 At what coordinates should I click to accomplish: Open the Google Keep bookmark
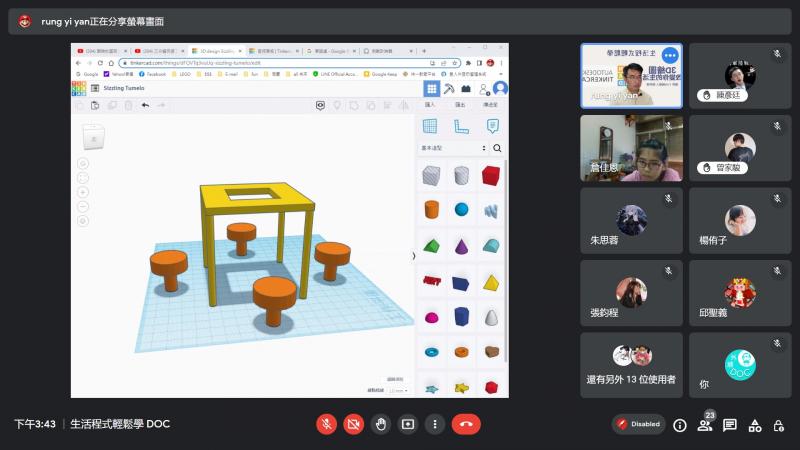pos(381,74)
